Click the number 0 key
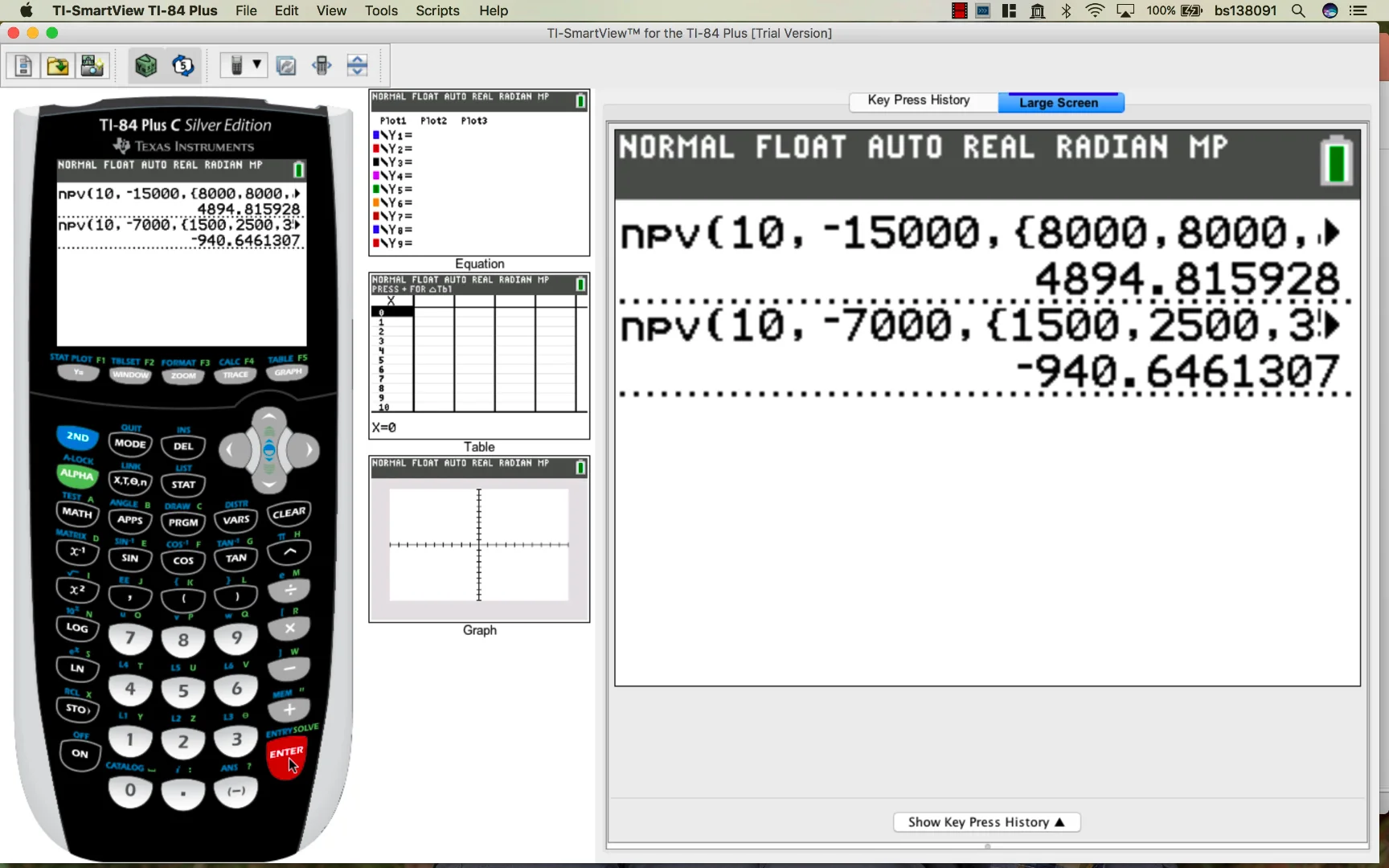Image resolution: width=1389 pixels, height=868 pixels. (x=130, y=792)
